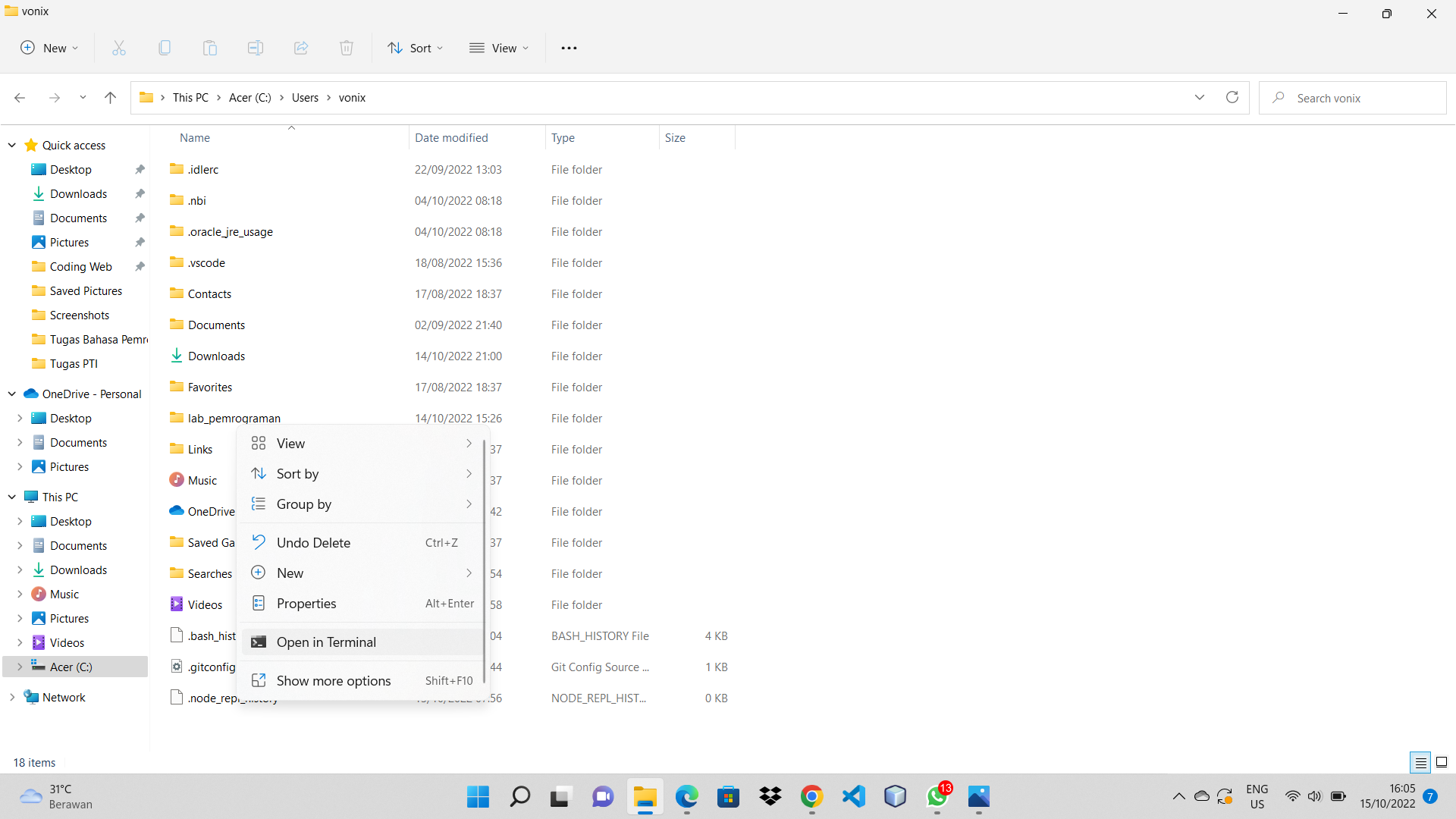Sort by Date modified column header
1456x819 pixels.
click(451, 137)
